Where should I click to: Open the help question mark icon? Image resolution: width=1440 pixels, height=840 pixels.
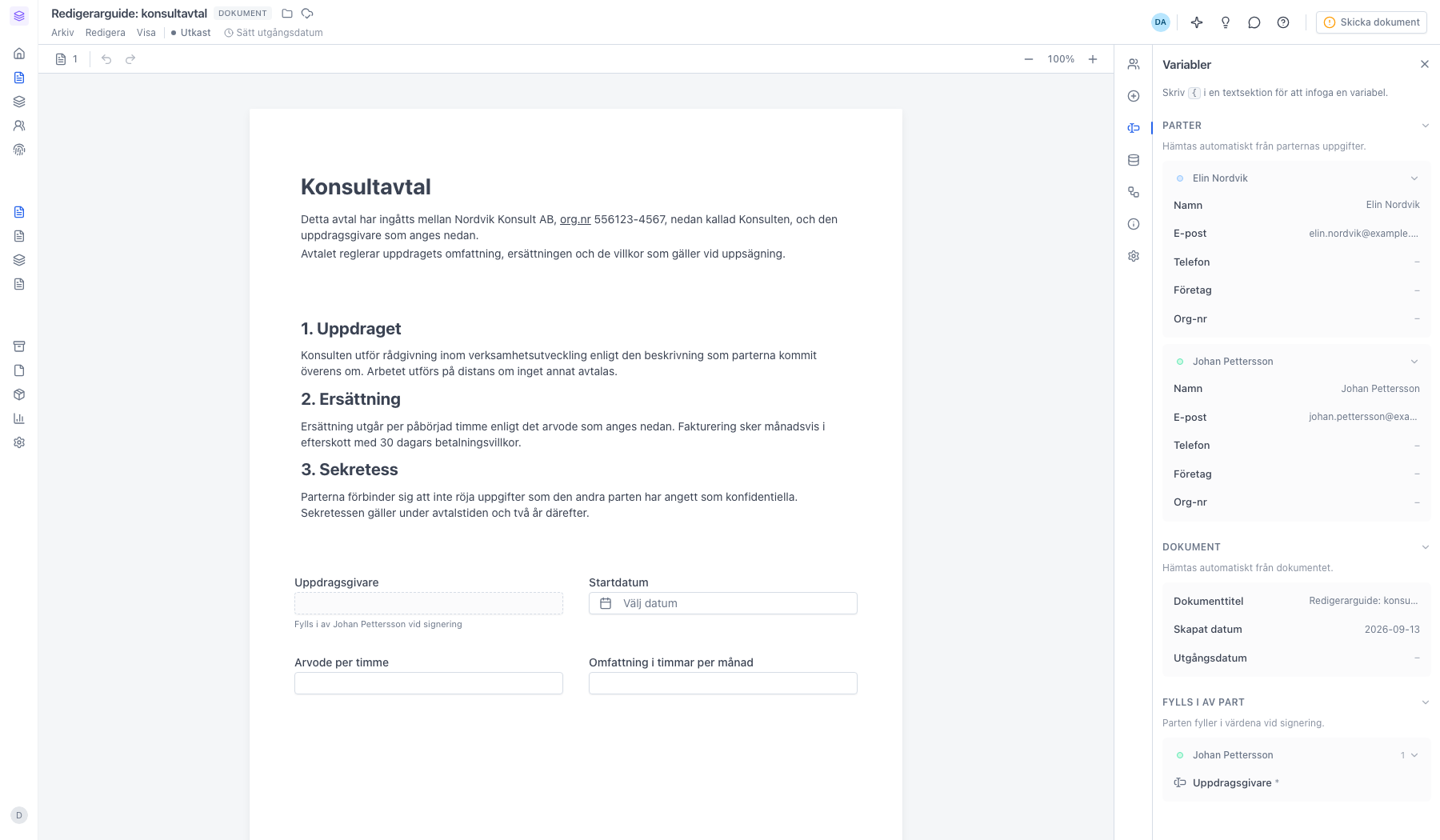click(1283, 22)
